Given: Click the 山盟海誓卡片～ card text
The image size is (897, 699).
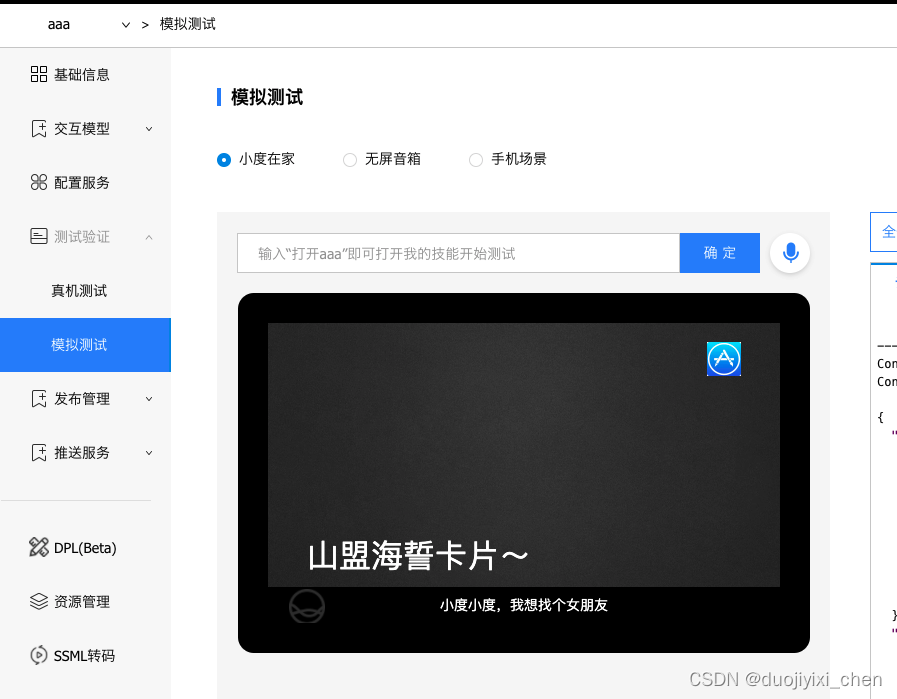Looking at the screenshot, I should 418,555.
